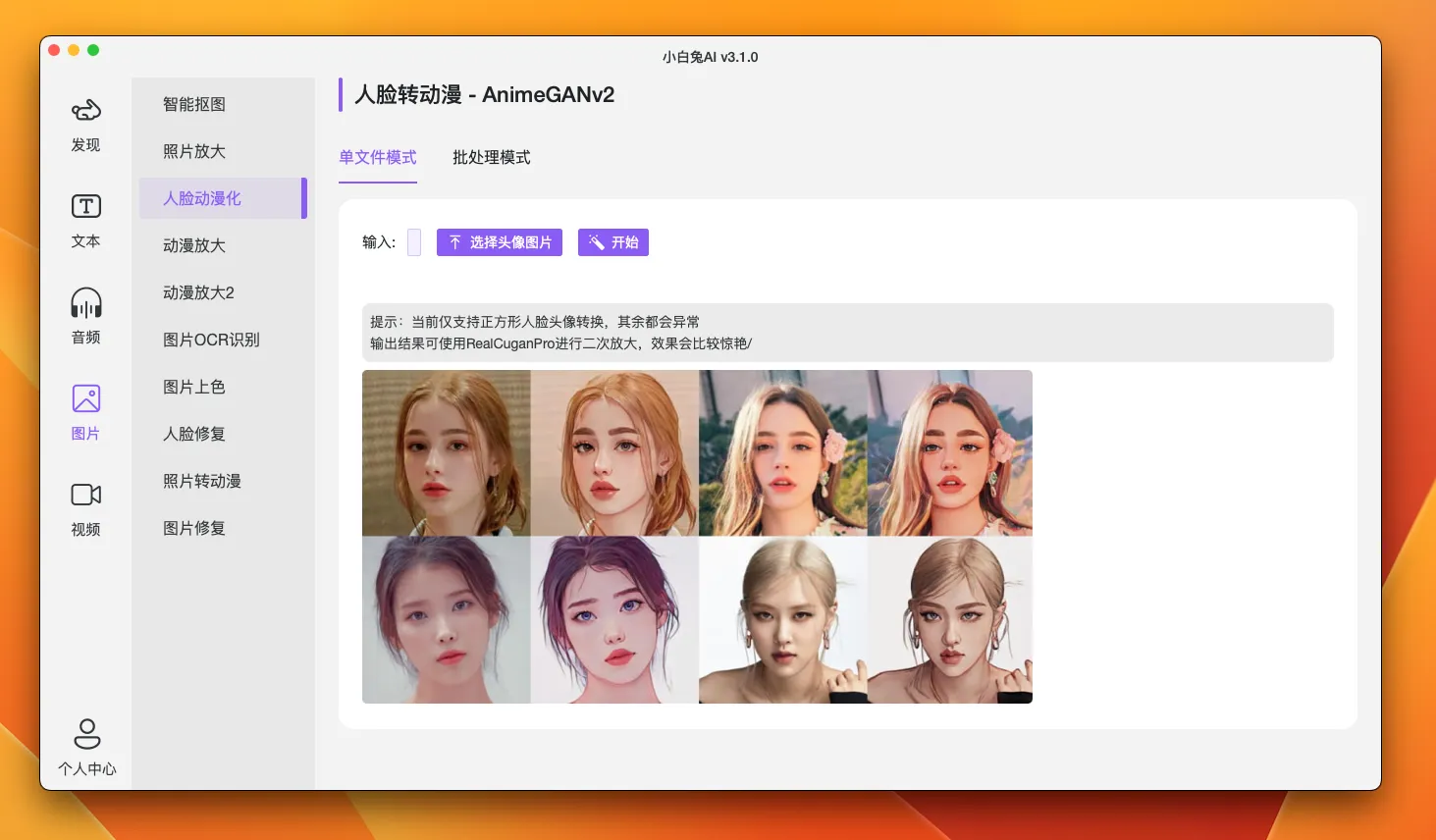Select 智能抠图 in the sidebar
The width and height of the screenshot is (1436, 840).
pos(223,104)
